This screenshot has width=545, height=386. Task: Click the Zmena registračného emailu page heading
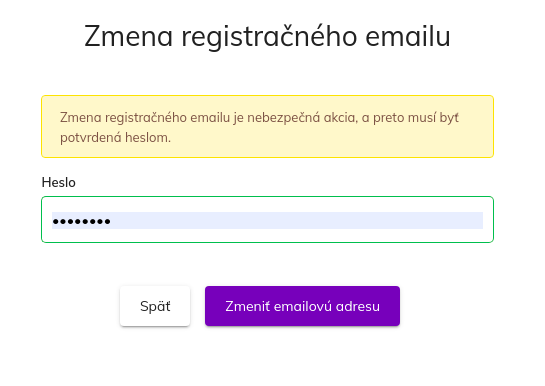click(x=267, y=36)
